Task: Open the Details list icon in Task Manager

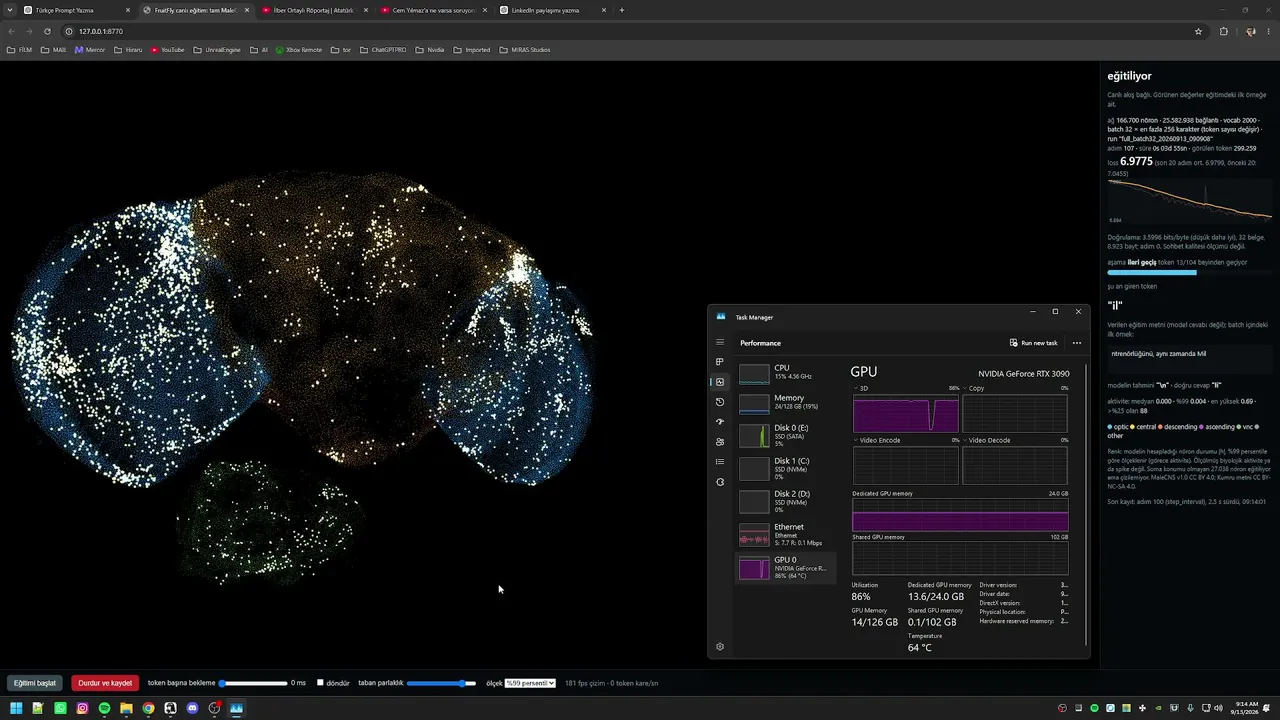Action: (x=720, y=462)
